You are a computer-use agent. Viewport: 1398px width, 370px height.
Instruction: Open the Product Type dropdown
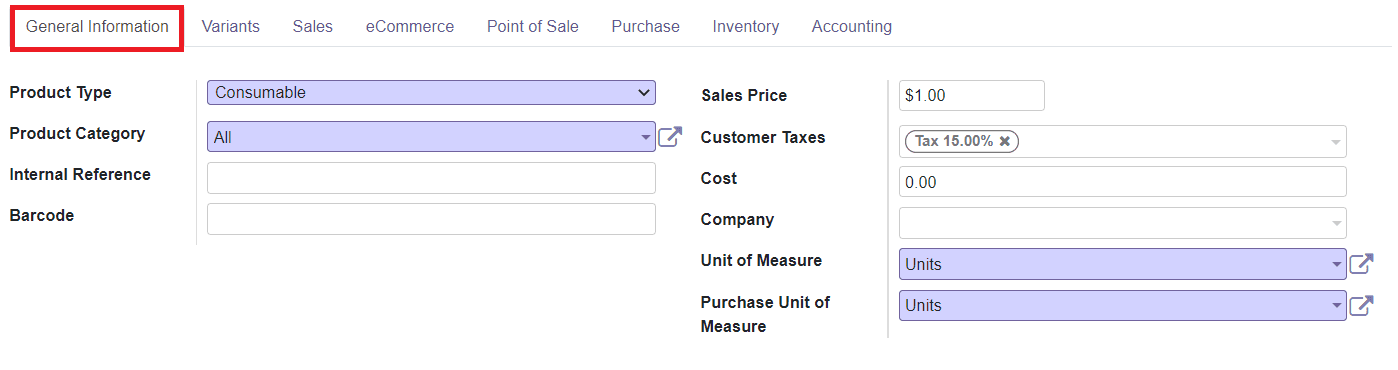431,93
